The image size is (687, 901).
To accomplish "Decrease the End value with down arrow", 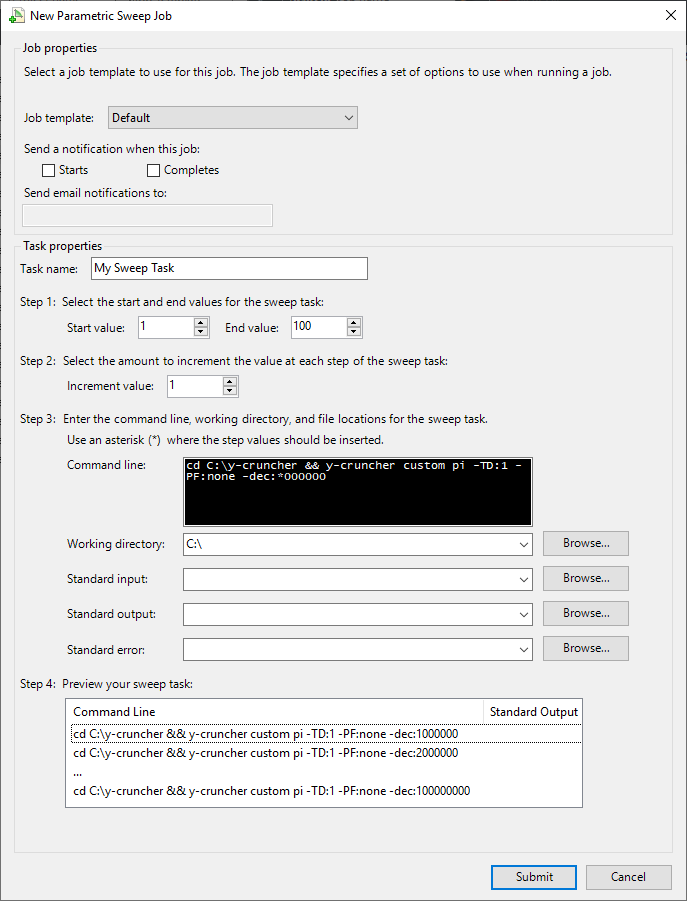I will click(x=354, y=332).
